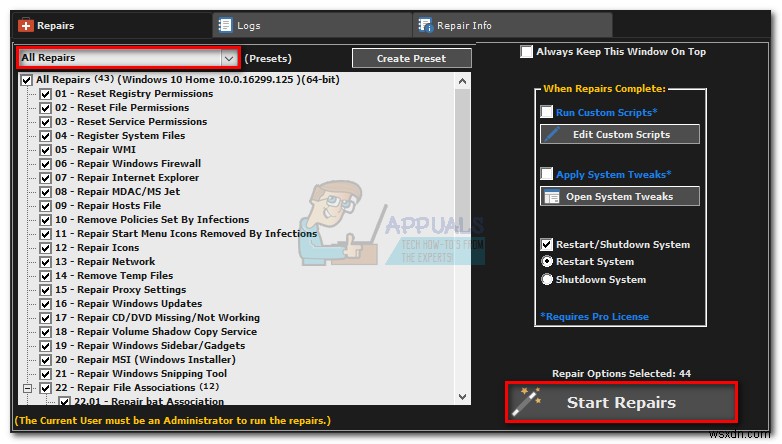
Task: Collapse the 22 - Repair File Associations node
Action: click(x=27, y=388)
